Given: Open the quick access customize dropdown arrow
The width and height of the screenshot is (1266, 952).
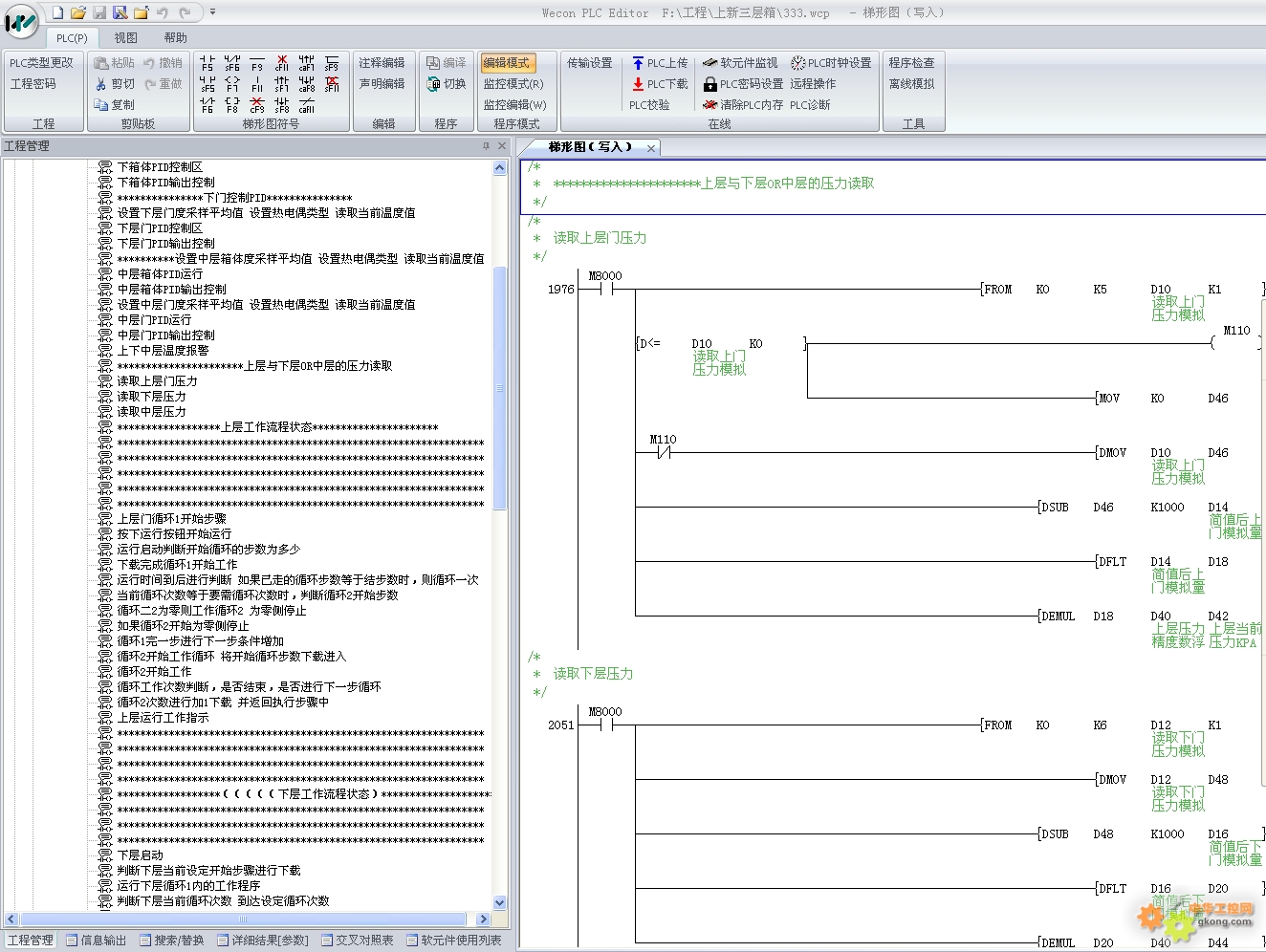Looking at the screenshot, I should click(212, 12).
